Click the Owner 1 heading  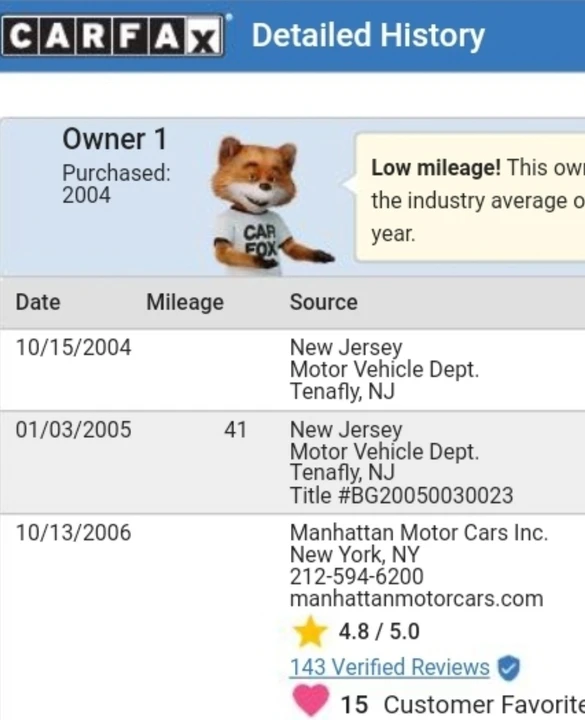coord(114,139)
